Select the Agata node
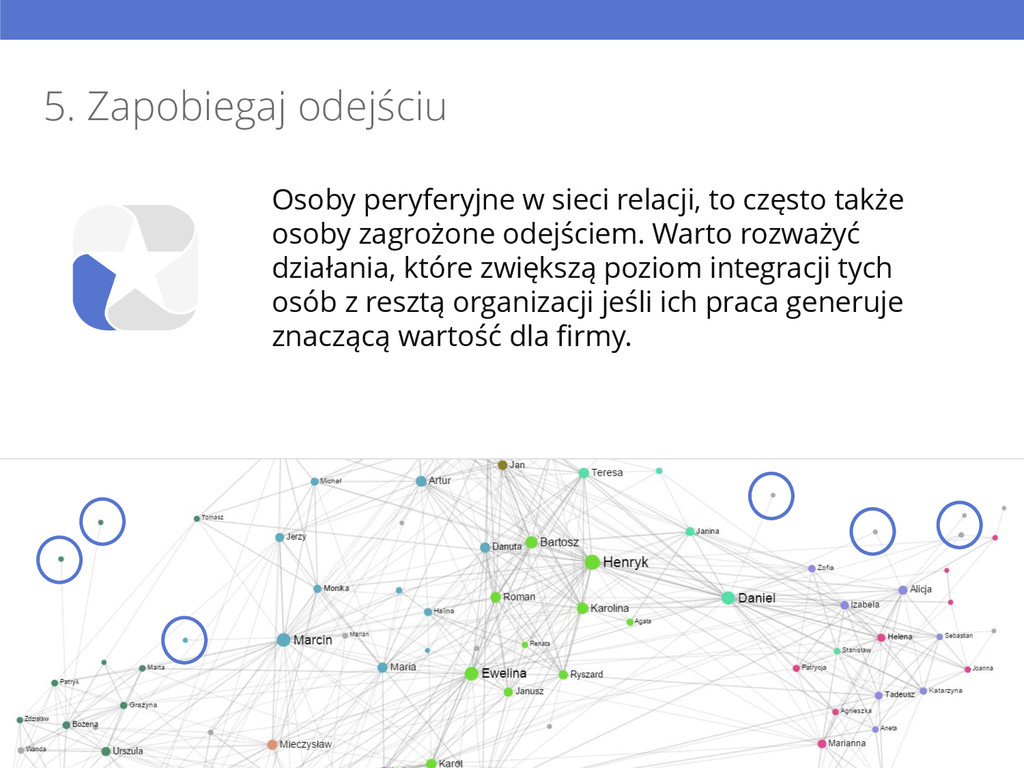1024x768 pixels. click(630, 622)
